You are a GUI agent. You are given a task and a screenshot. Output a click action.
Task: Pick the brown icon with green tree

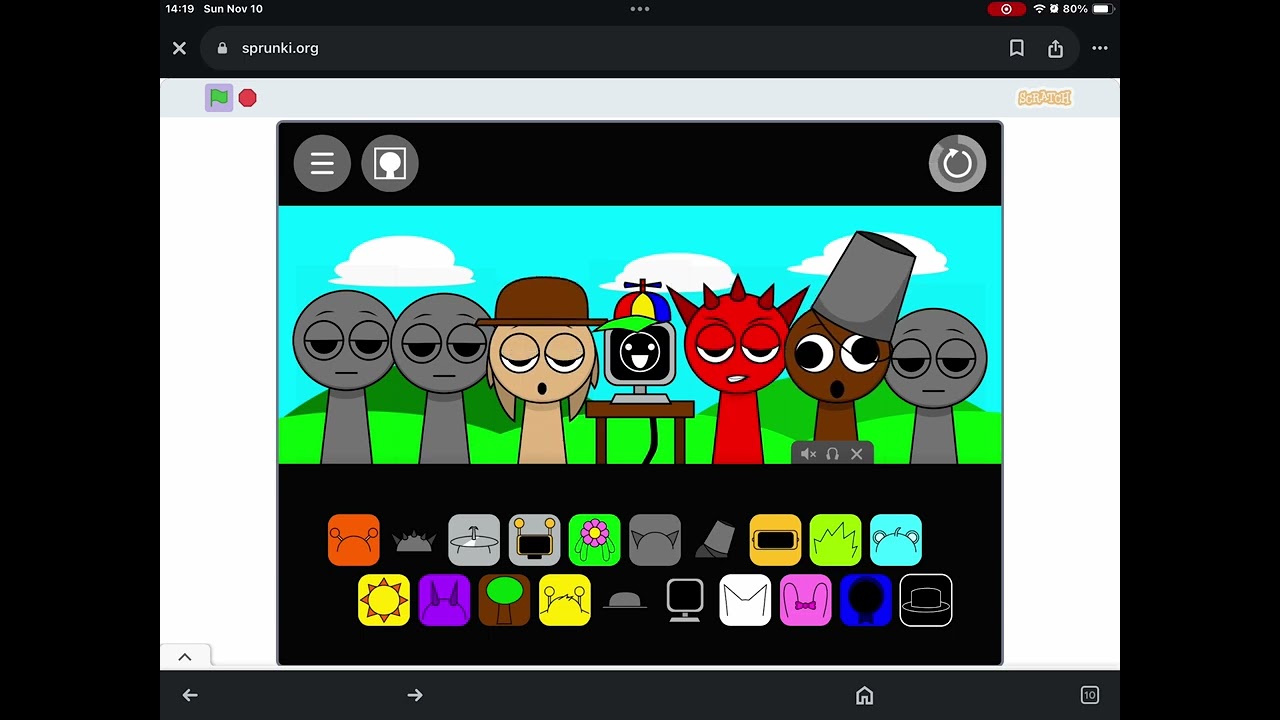tap(504, 600)
